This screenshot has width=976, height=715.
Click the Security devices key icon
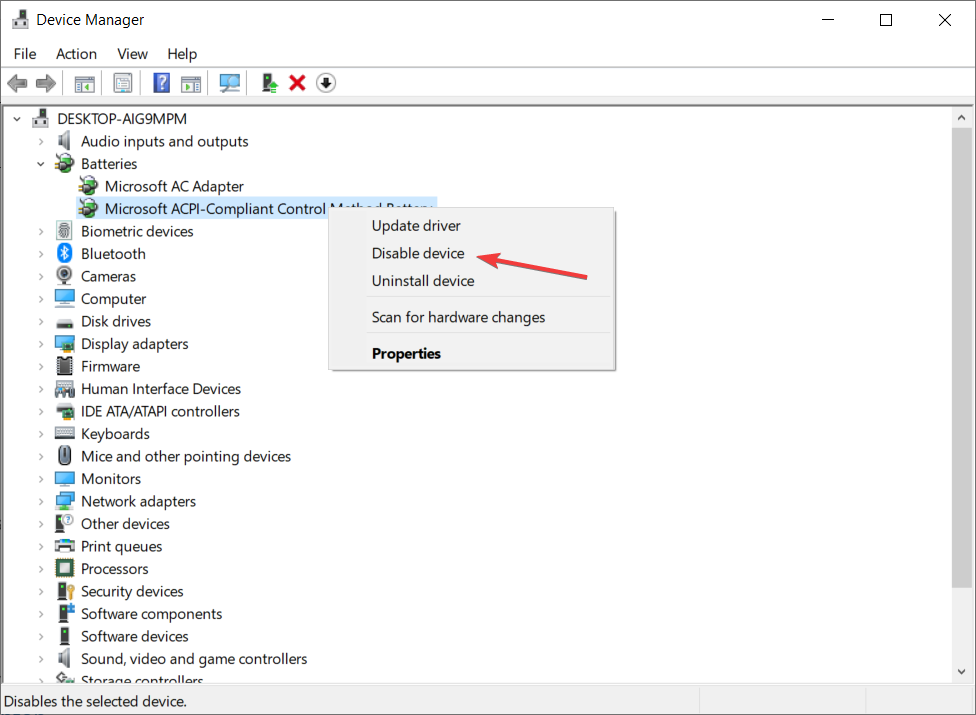tap(65, 591)
